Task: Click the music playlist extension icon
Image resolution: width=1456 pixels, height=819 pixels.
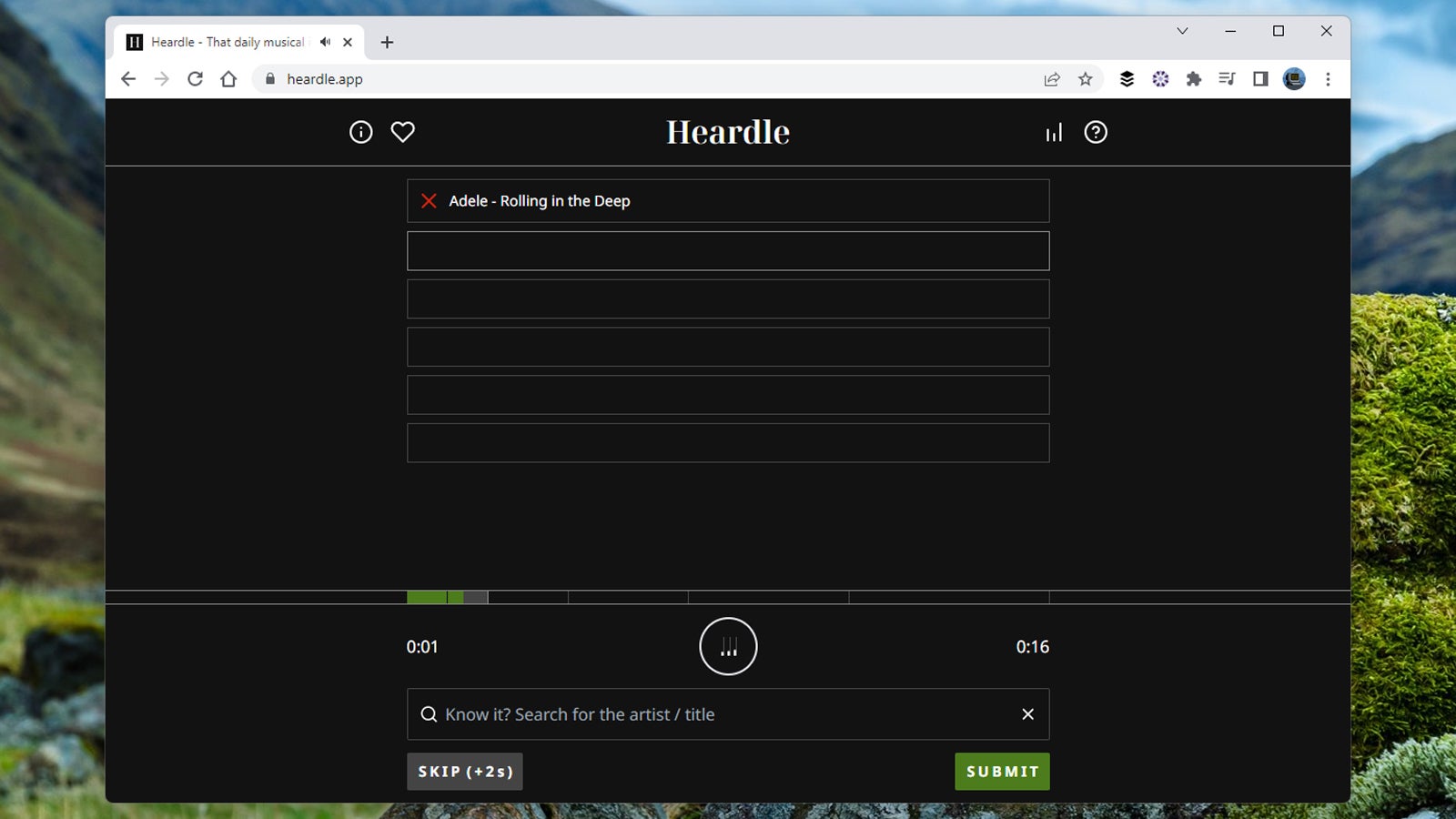Action: pyautogui.click(x=1227, y=79)
